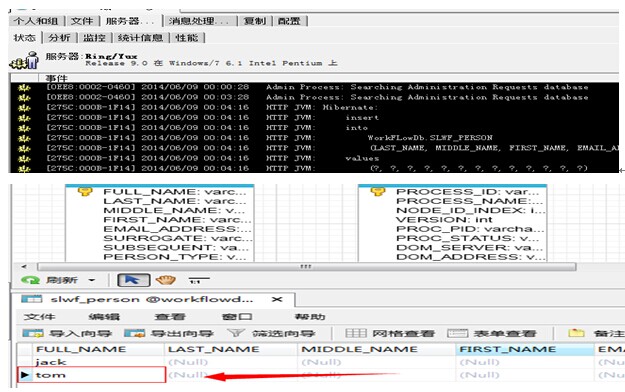This screenshot has width=625, height=392.
Task: Switch to 表单查看 form view
Action: click(492, 333)
